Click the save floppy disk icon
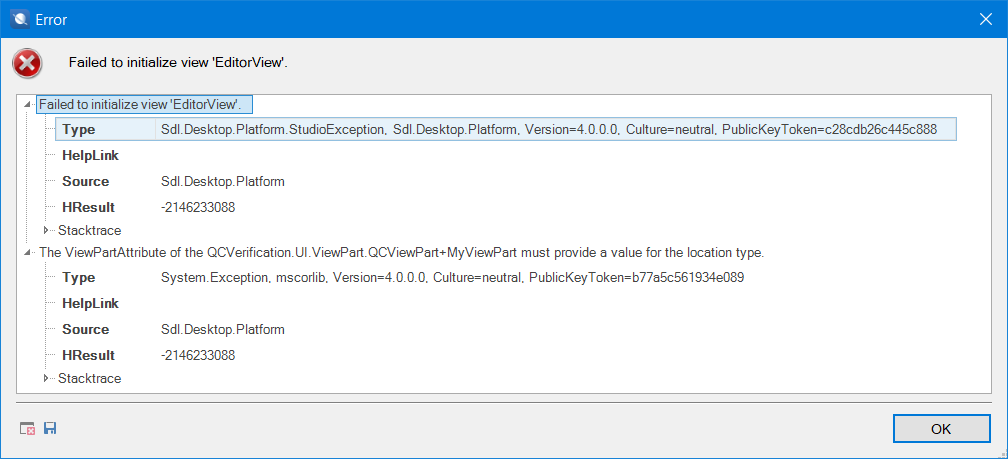The image size is (1008, 459). tap(50, 428)
